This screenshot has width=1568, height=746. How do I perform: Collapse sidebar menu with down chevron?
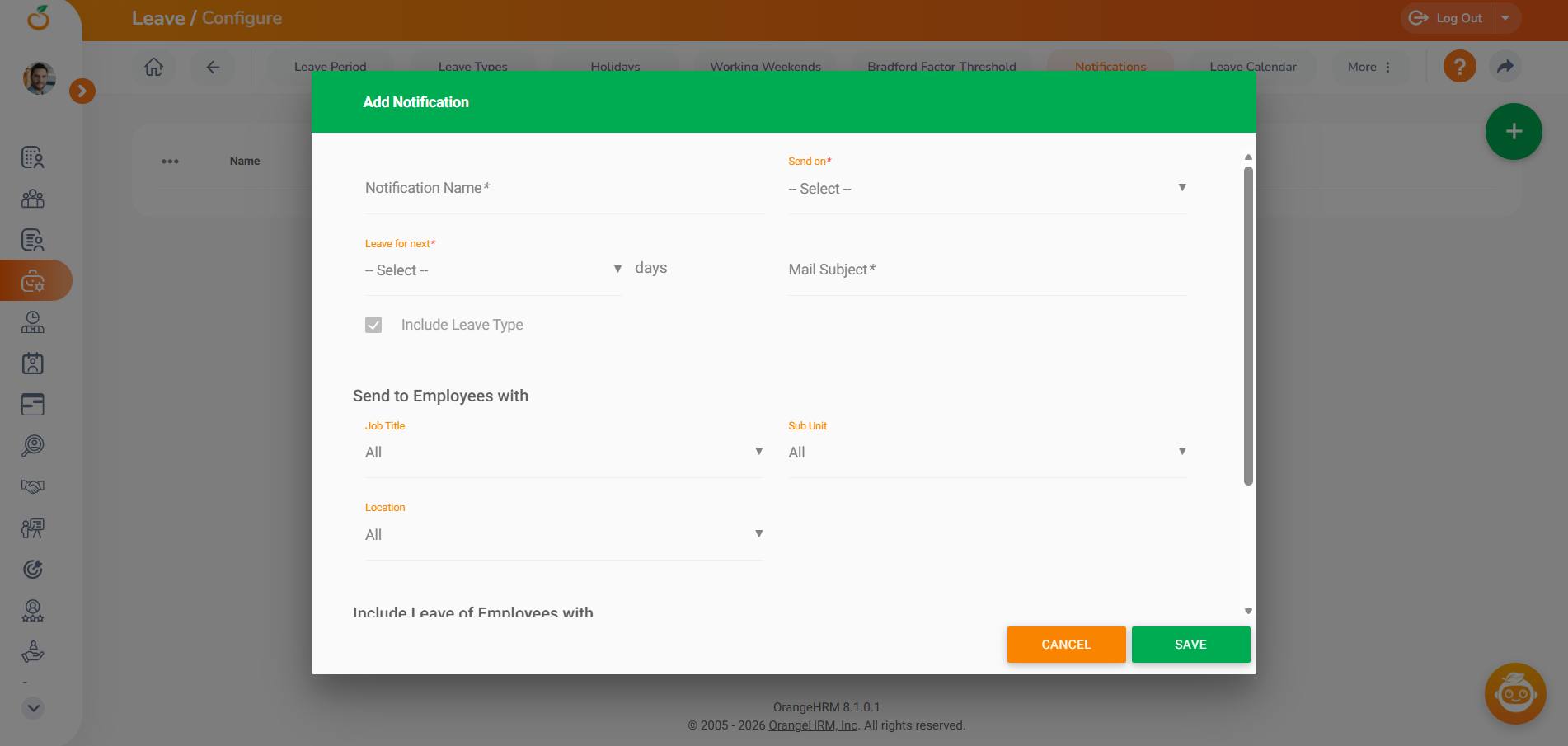coord(33,708)
